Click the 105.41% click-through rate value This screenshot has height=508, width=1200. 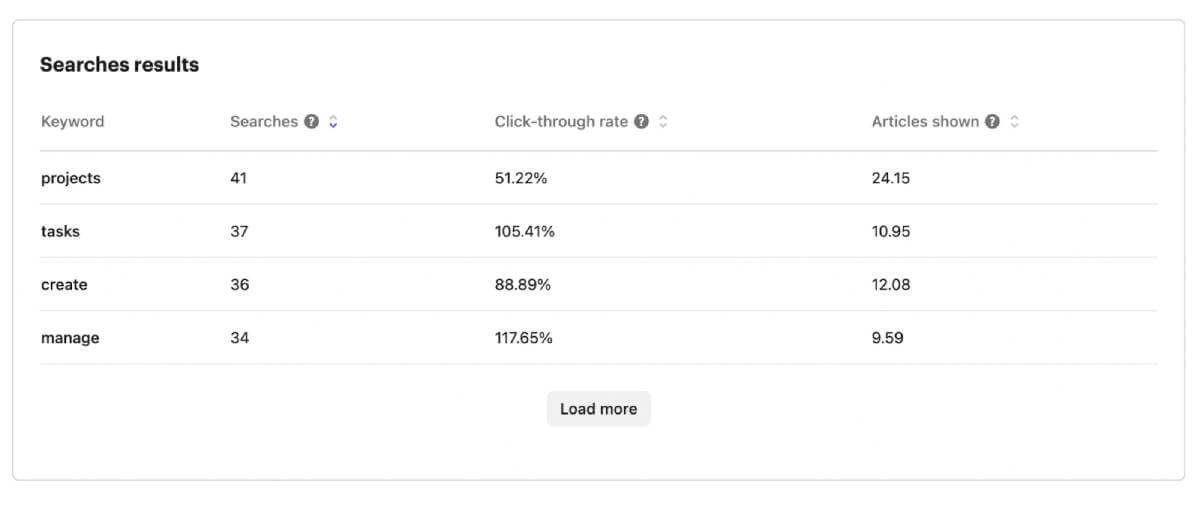click(524, 231)
